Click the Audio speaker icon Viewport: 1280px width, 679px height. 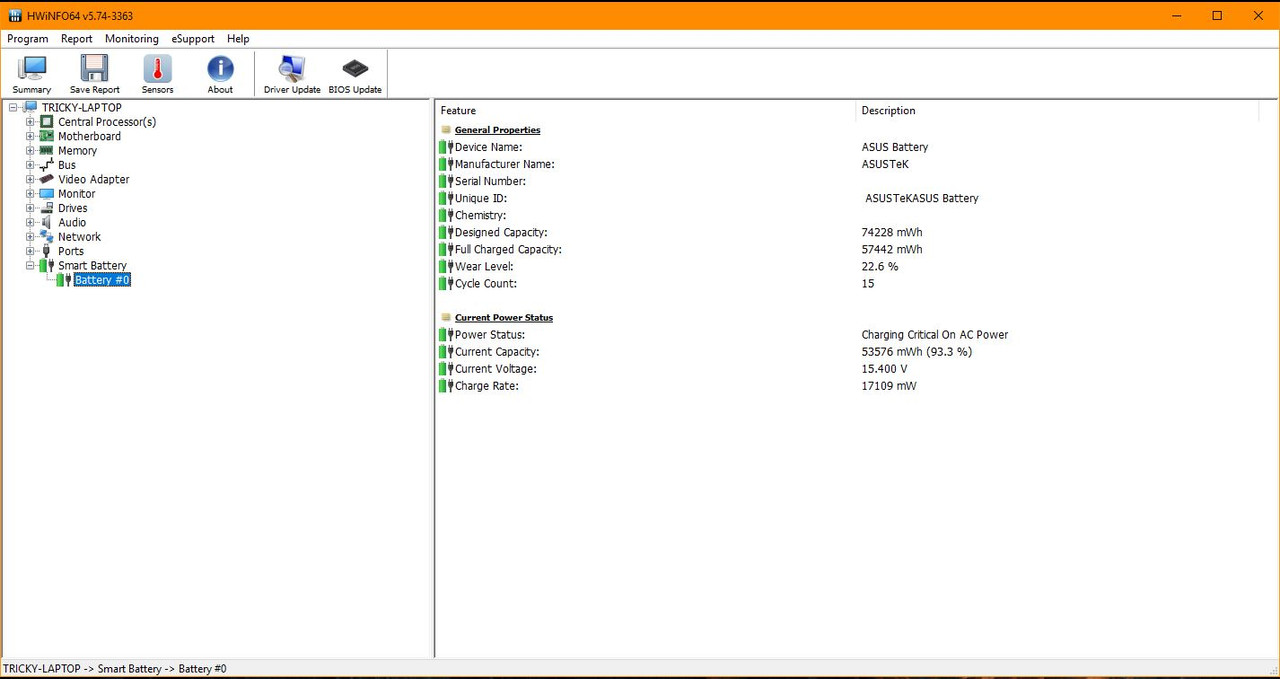coord(47,222)
